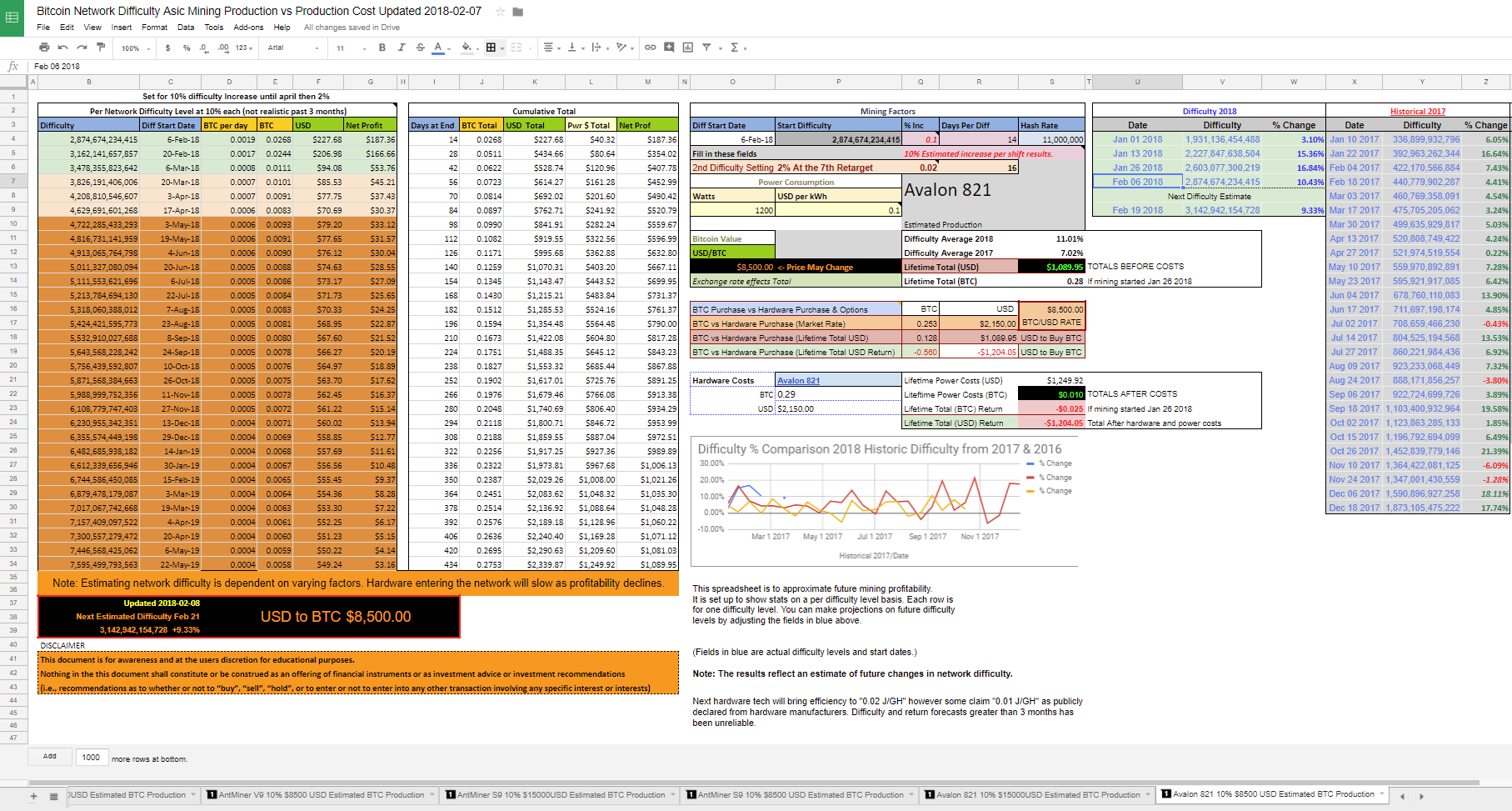The width and height of the screenshot is (1512, 811).
Task: Add a new sheet with plus icon
Action: coord(34,796)
